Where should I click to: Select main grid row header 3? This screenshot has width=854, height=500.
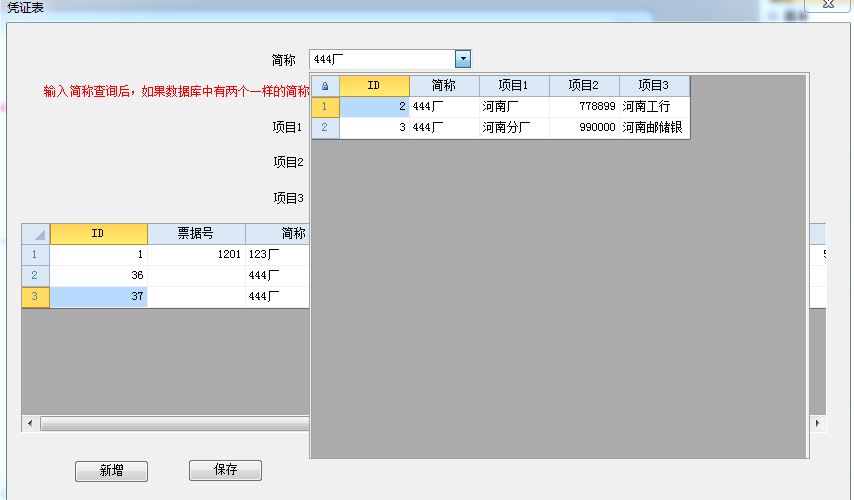tap(35, 297)
